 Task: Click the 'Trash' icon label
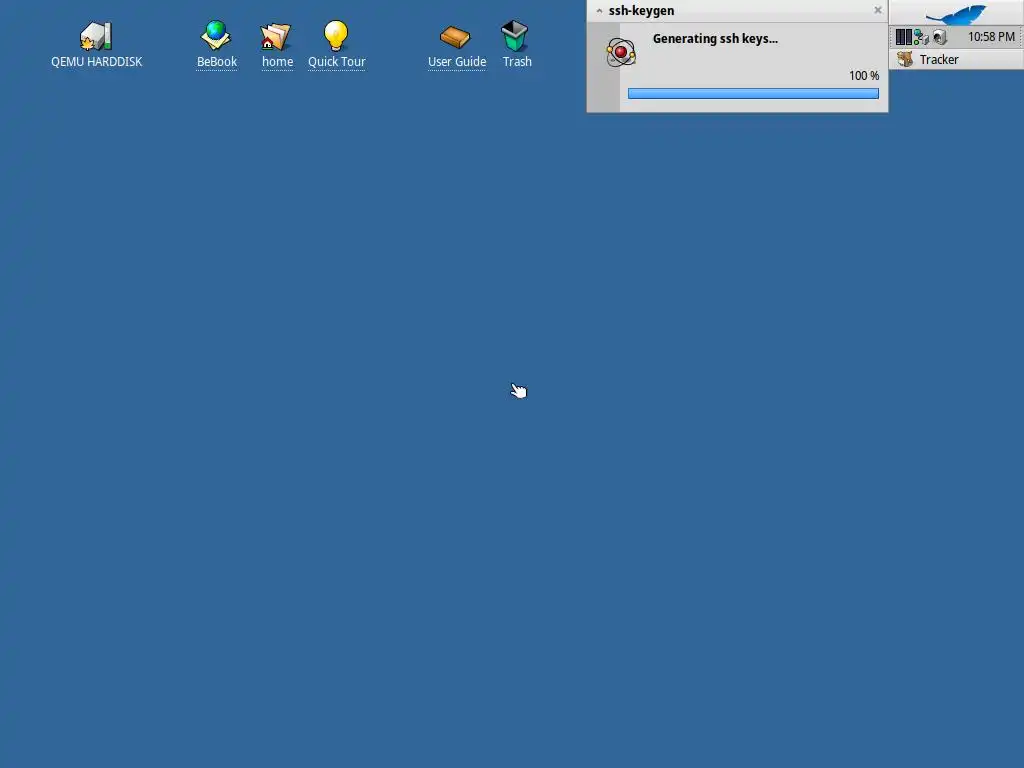tap(517, 61)
